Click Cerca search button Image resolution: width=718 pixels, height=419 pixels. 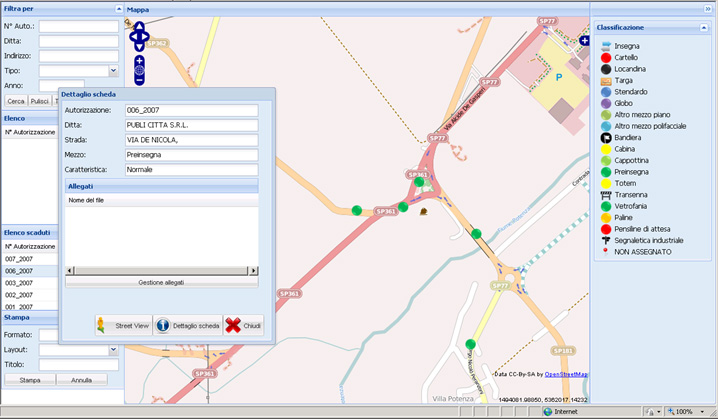[x=16, y=101]
